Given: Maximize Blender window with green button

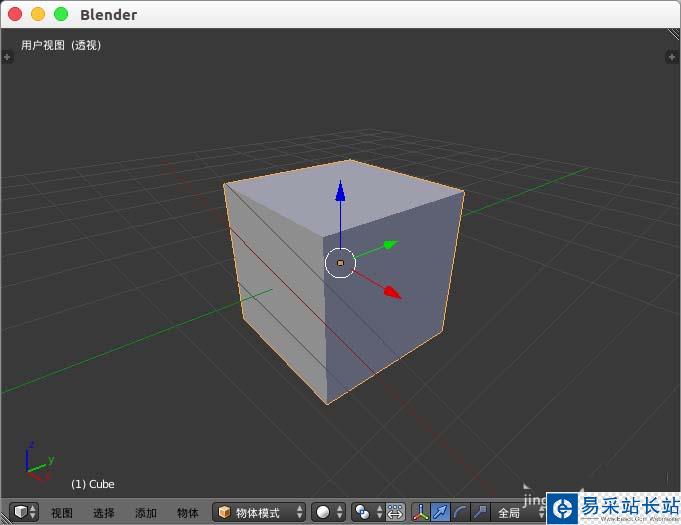Looking at the screenshot, I should [61, 14].
